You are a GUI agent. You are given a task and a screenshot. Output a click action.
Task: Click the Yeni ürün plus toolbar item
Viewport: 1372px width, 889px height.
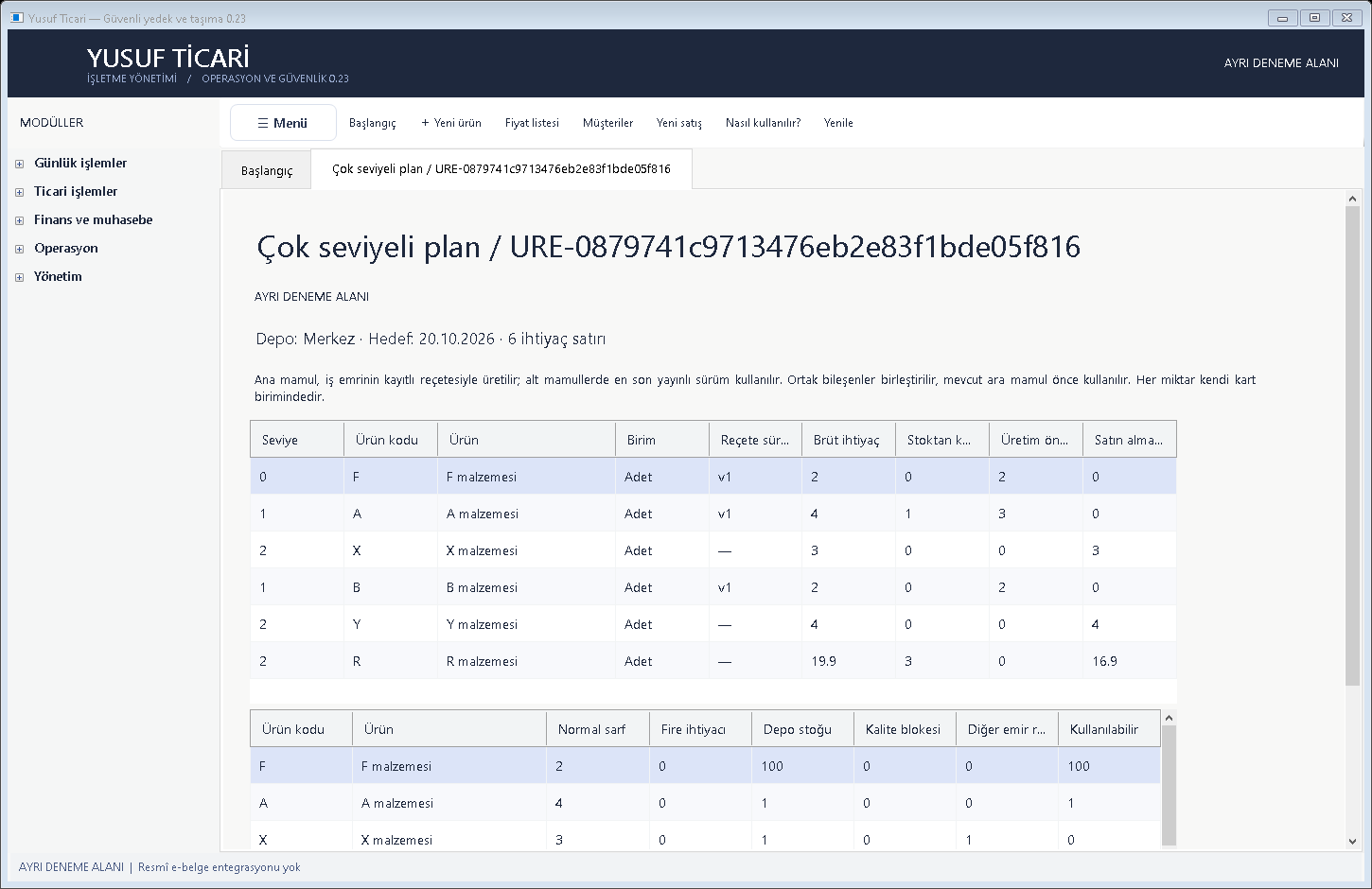451,123
